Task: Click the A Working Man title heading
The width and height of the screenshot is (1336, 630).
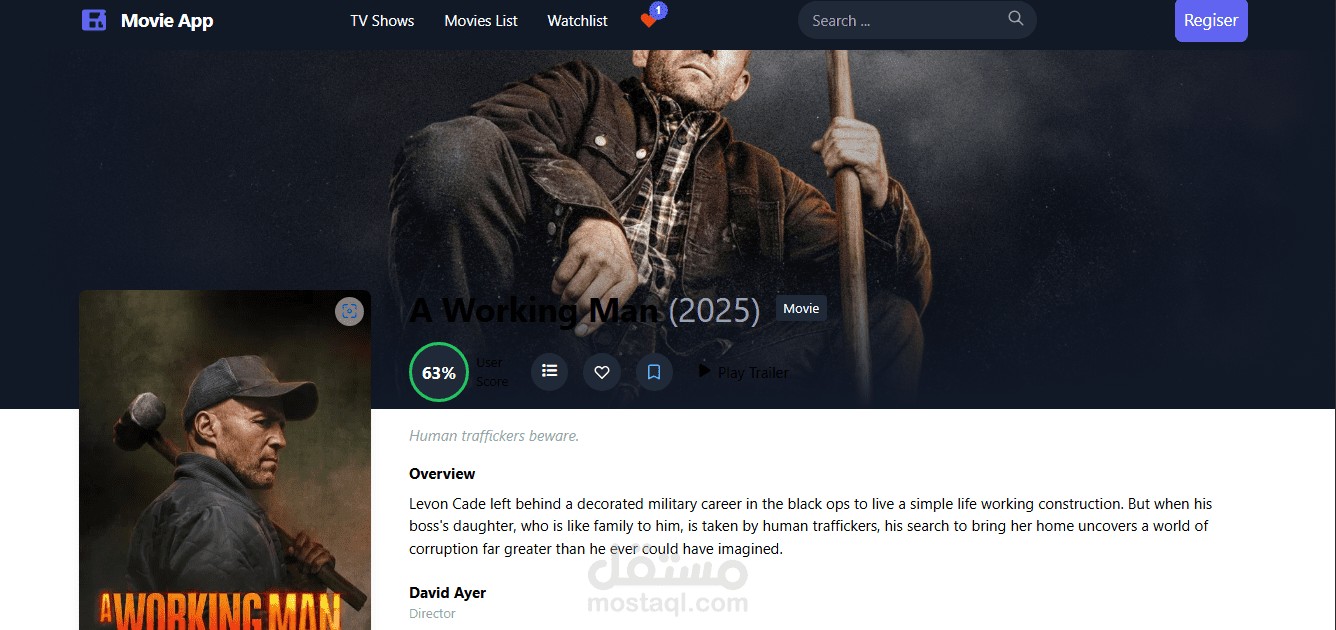Action: point(534,311)
